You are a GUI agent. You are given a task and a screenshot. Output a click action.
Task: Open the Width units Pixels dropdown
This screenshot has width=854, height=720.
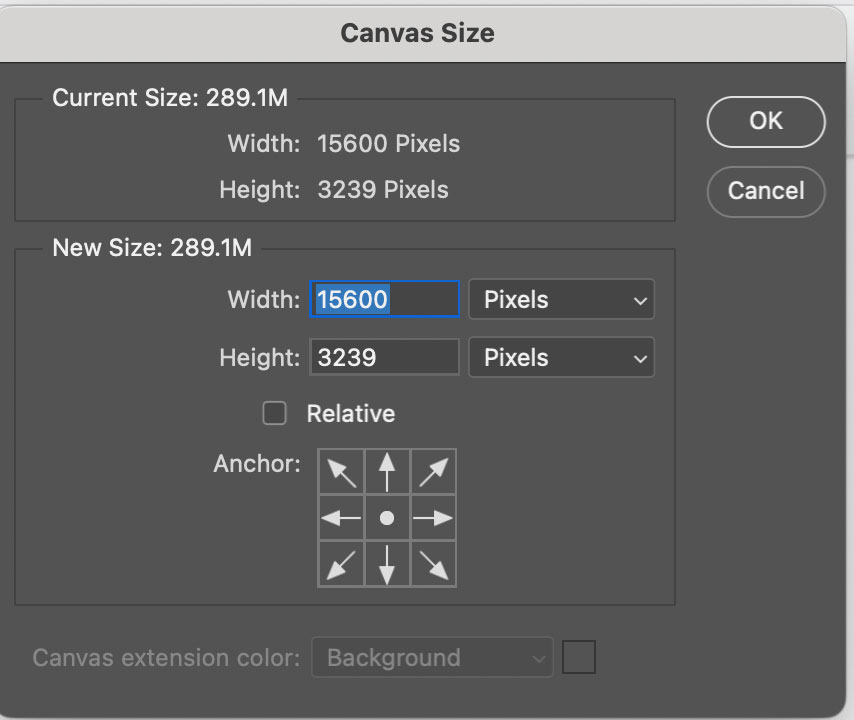point(562,300)
